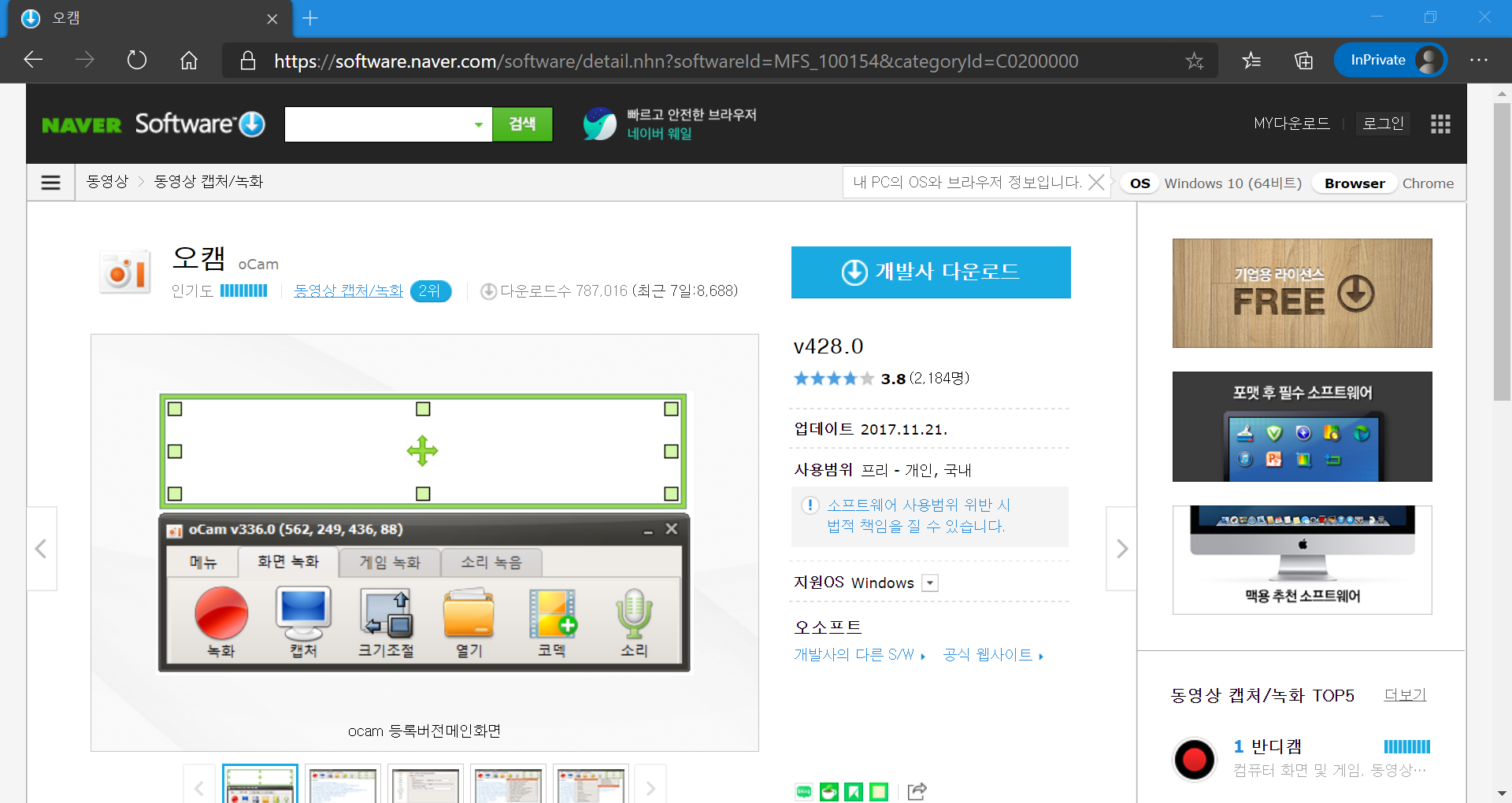Expand the 지원OS Windows dropdown
This screenshot has width=1512, height=803.
(930, 583)
